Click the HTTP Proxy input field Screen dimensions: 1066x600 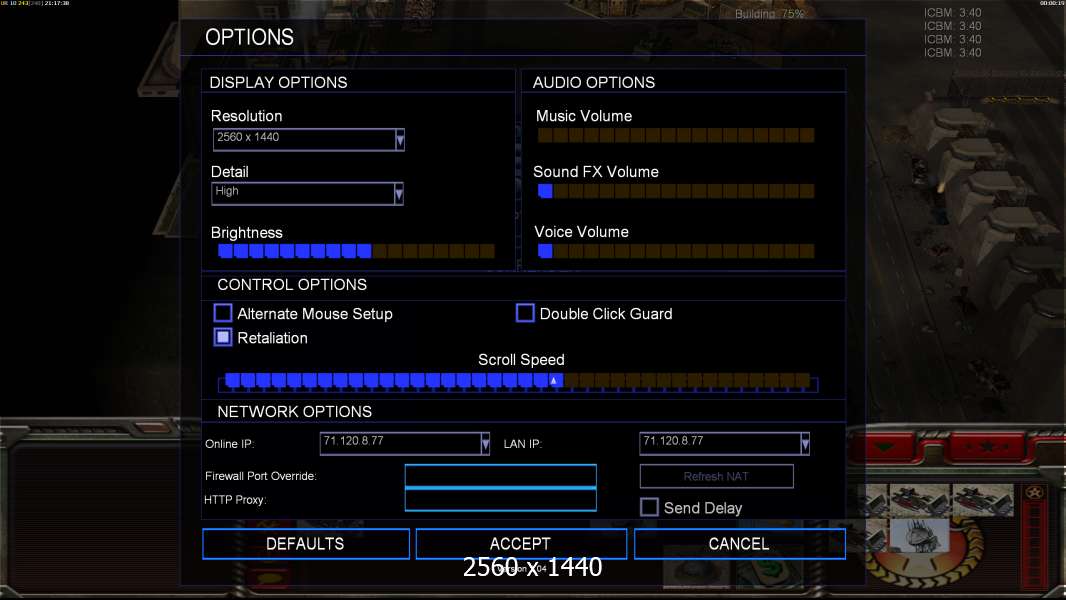[500, 499]
